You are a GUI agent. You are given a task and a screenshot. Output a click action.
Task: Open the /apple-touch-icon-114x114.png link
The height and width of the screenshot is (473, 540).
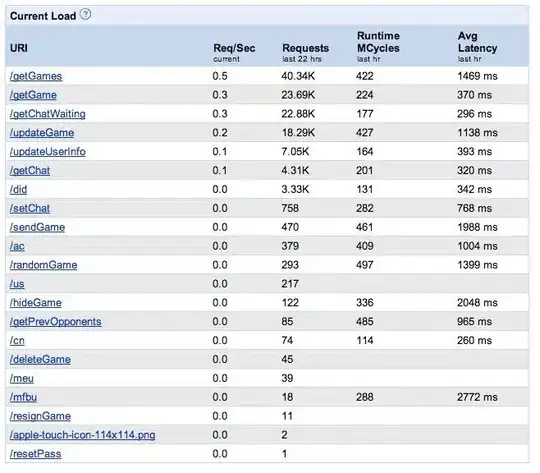pyautogui.click(x=82, y=435)
